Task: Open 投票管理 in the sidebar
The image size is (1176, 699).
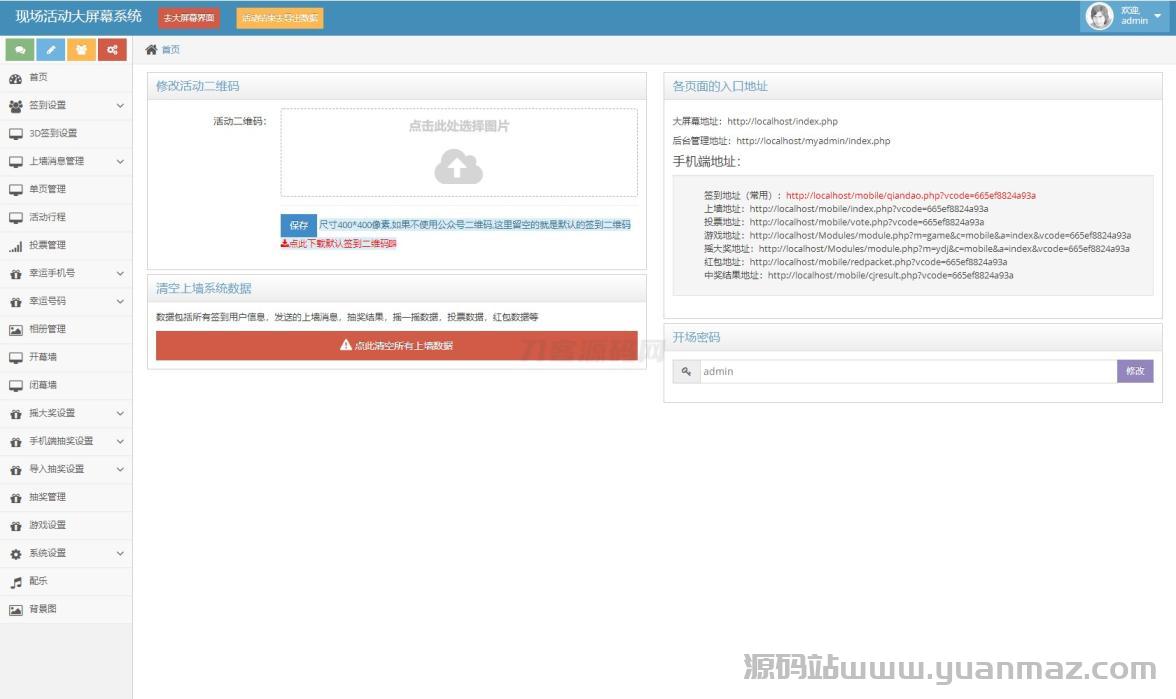Action: 47,245
